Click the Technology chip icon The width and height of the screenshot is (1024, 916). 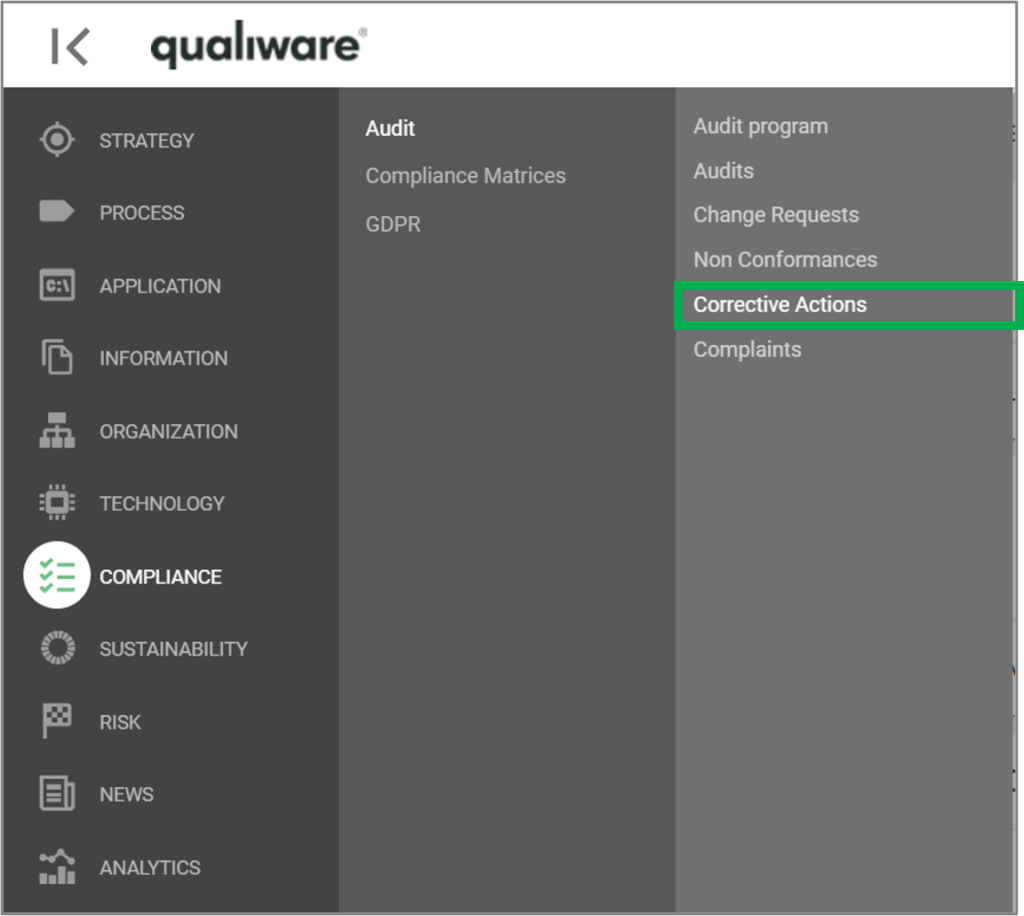57,503
